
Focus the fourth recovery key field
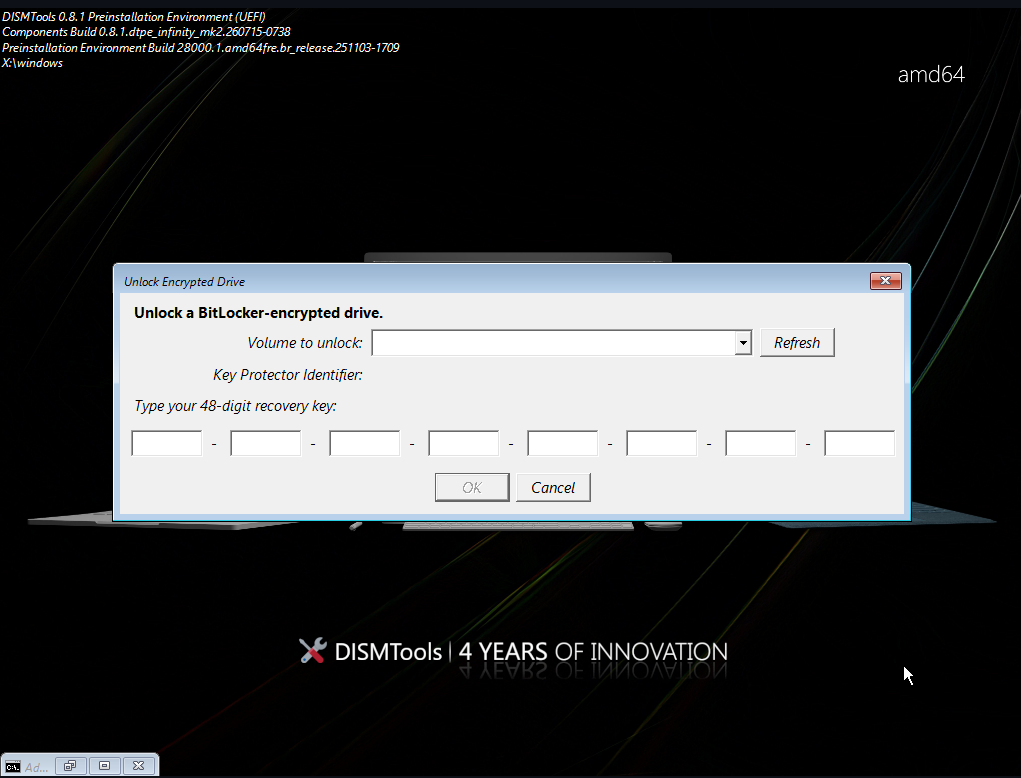coord(464,443)
